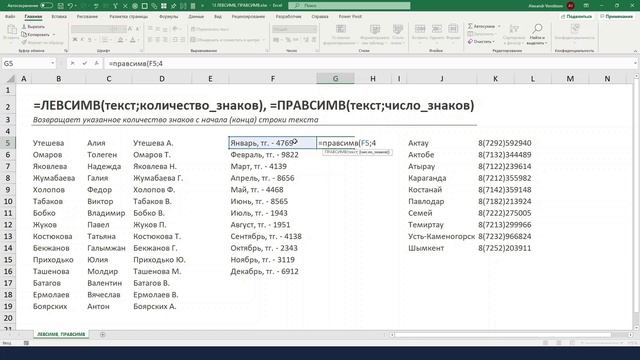Click Enter checkmark in formula bar
This screenshot has width=640, height=360.
coord(84,64)
